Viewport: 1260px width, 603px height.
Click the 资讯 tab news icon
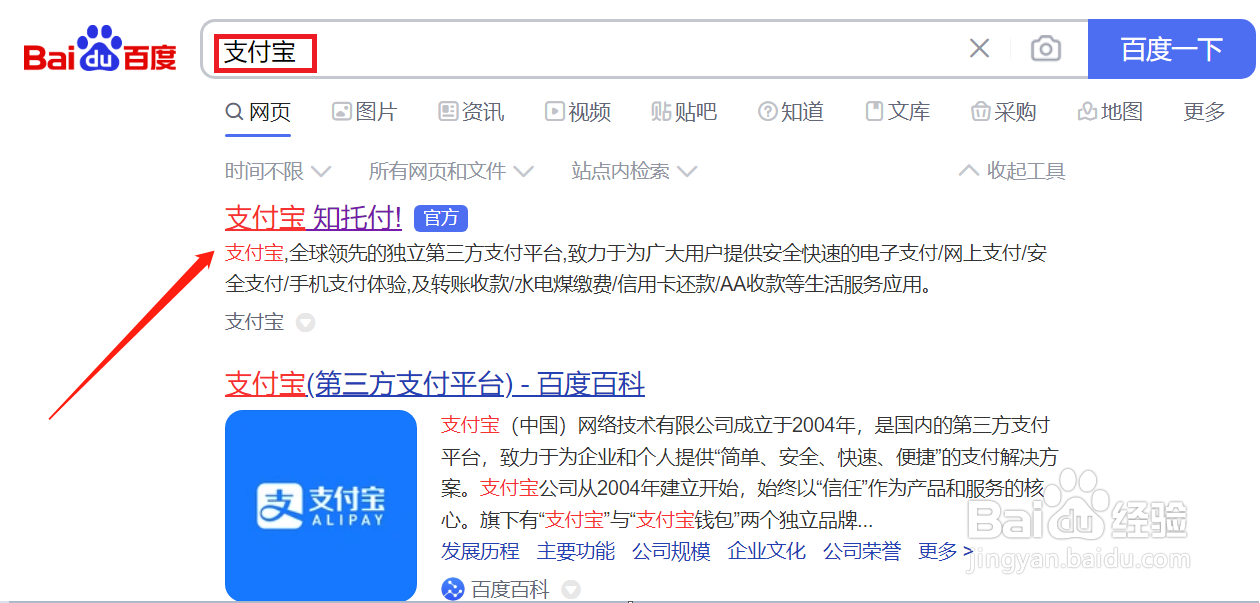[x=448, y=112]
